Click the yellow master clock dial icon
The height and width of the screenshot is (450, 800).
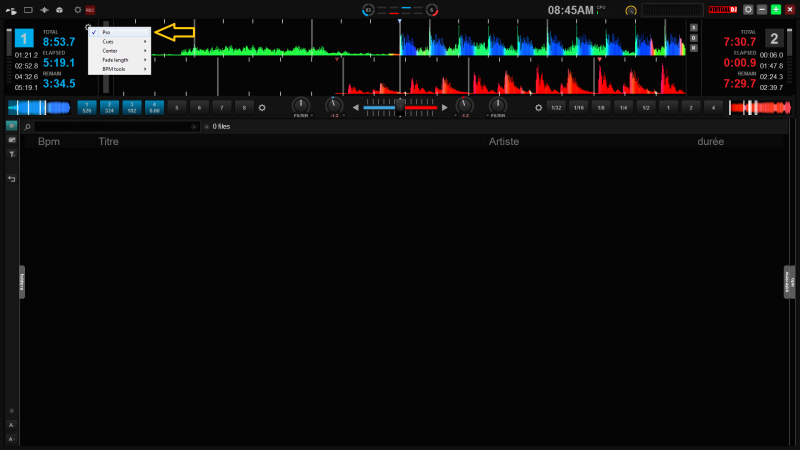(631, 10)
